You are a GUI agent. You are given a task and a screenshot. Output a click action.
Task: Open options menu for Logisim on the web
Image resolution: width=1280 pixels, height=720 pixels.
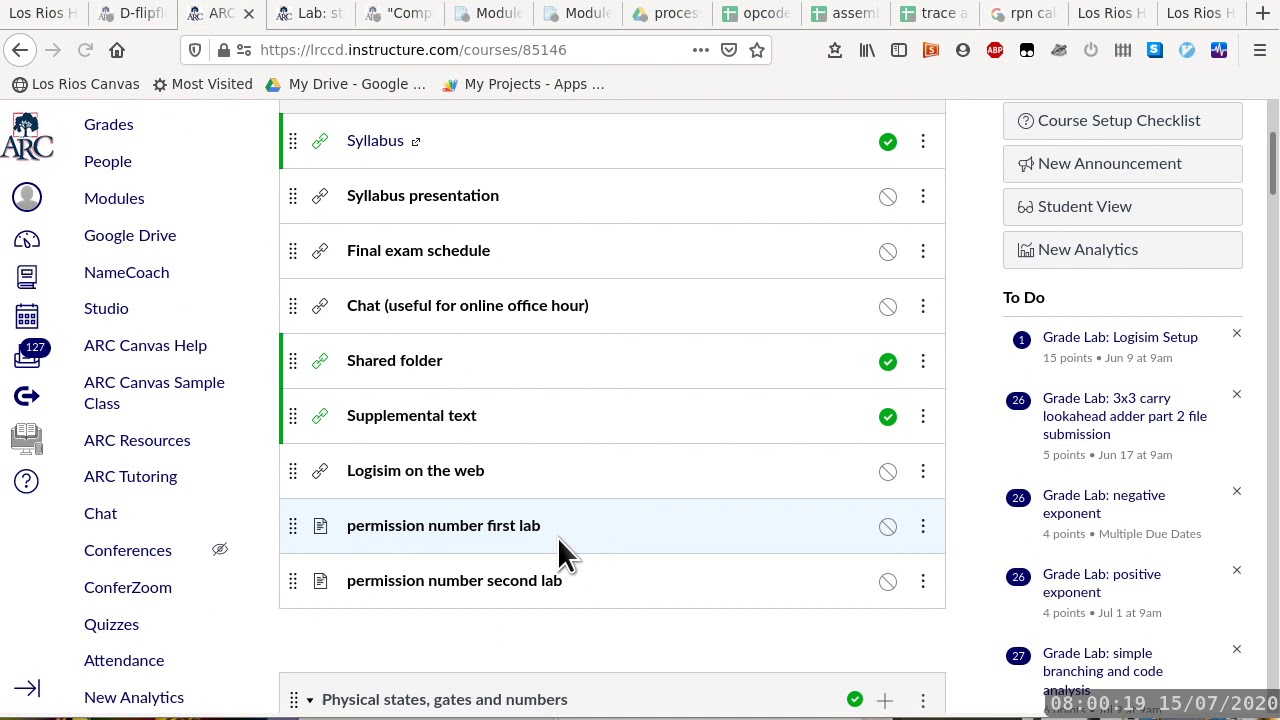click(923, 471)
